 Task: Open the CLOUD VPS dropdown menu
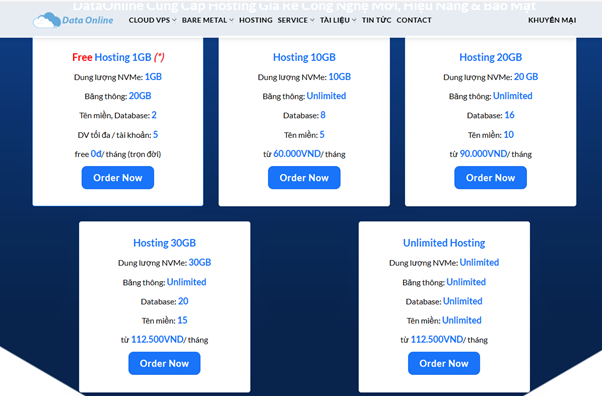[x=152, y=20]
